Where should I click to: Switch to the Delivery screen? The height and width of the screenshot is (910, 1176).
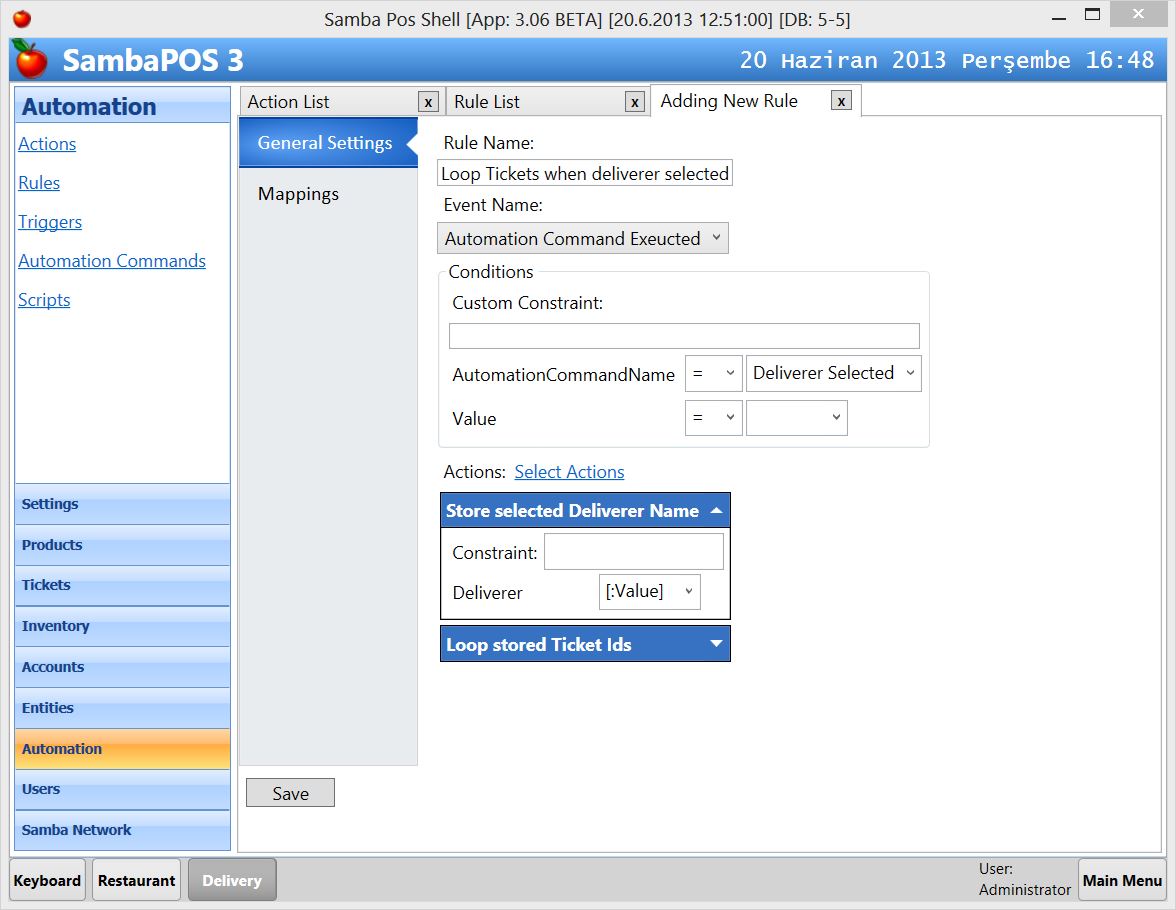click(x=231, y=880)
